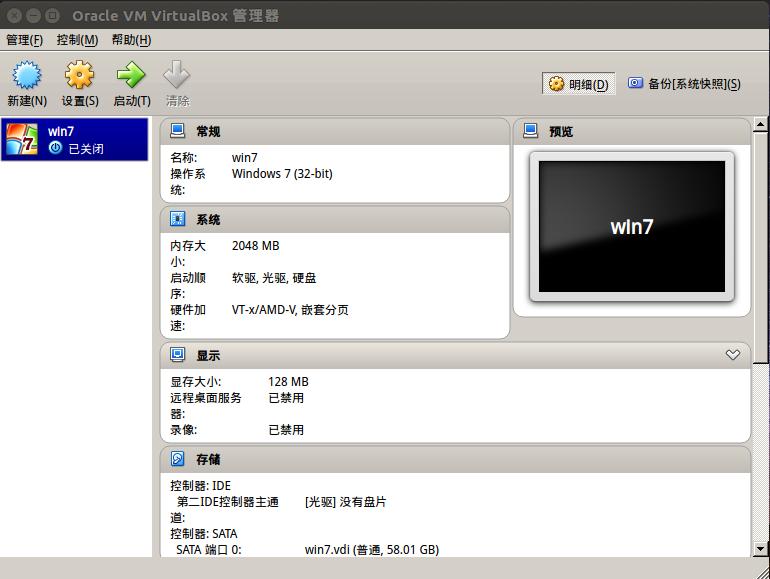Start the VM with green arrow 启动(T)

coord(131,75)
